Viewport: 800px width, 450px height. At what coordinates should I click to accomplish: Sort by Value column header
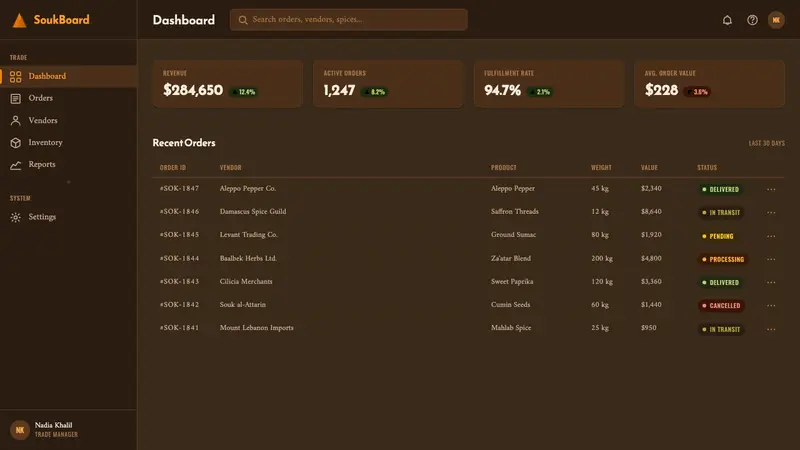(649, 167)
